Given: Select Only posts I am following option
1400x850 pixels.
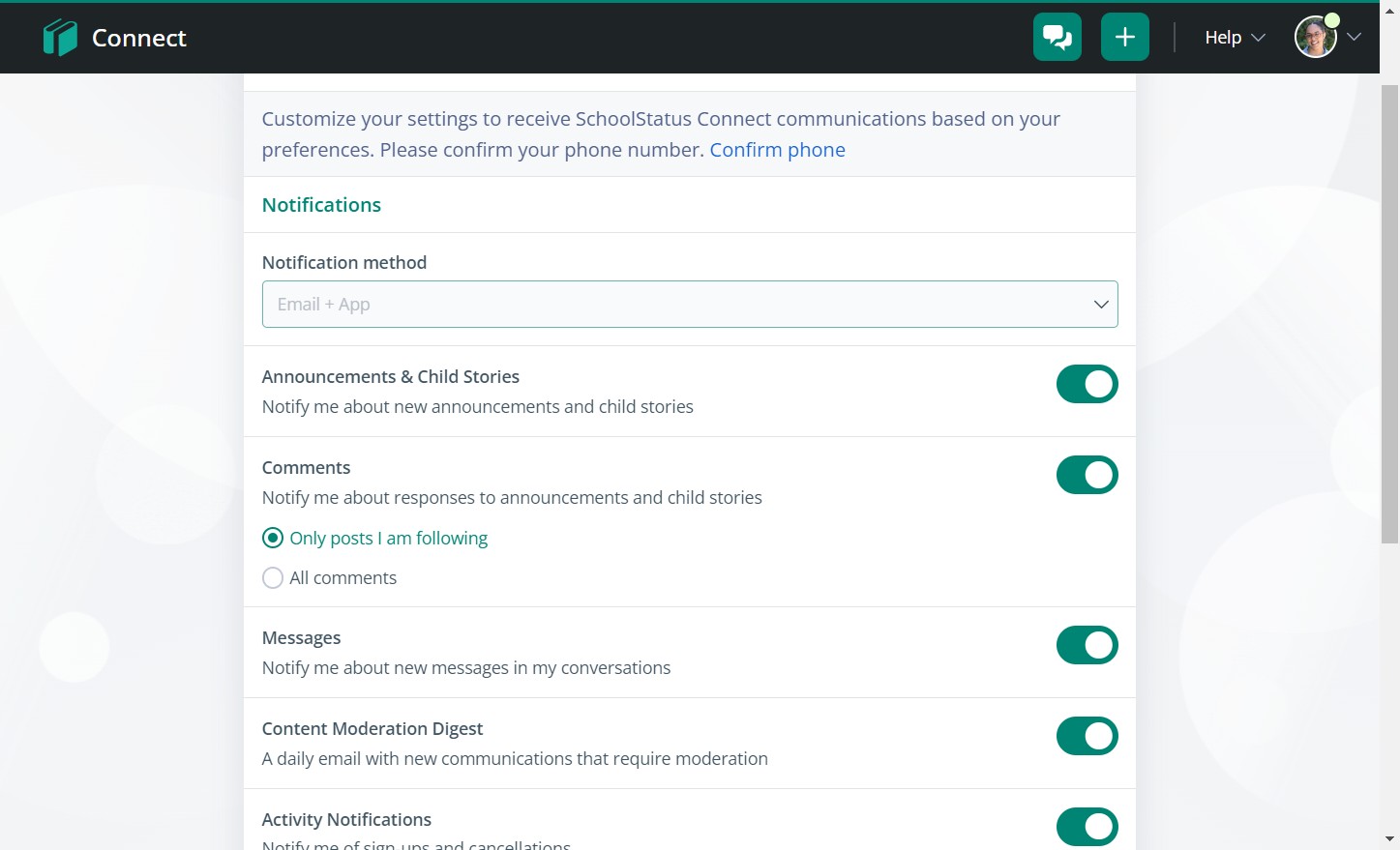Looking at the screenshot, I should (x=273, y=538).
